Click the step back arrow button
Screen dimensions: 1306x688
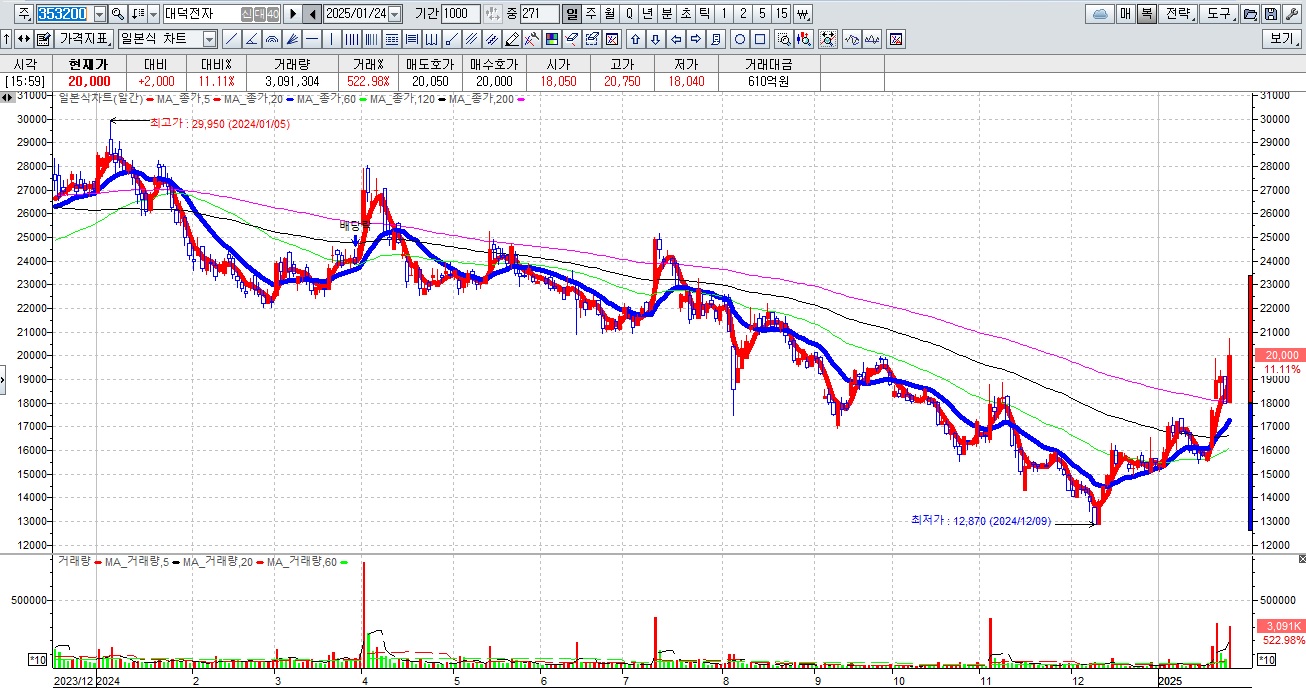(x=312, y=14)
